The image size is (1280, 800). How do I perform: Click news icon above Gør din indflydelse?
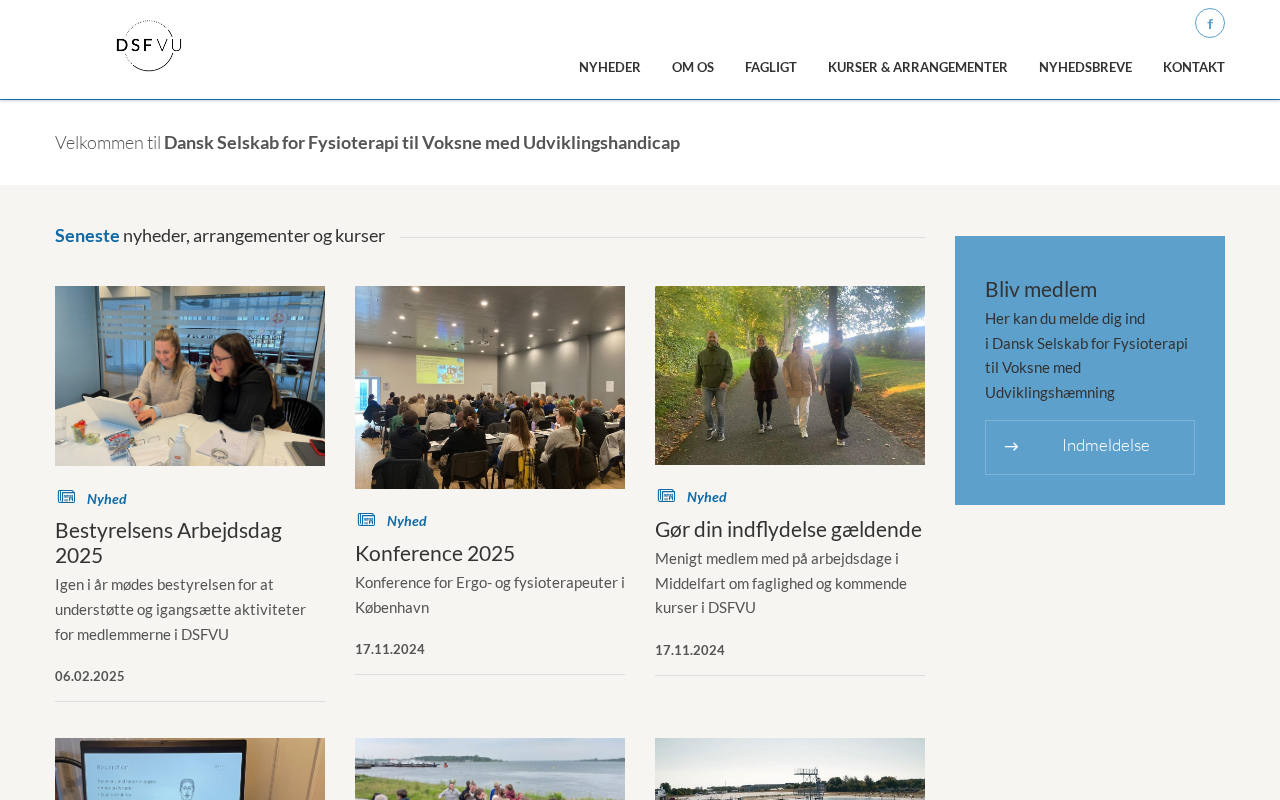click(x=666, y=496)
